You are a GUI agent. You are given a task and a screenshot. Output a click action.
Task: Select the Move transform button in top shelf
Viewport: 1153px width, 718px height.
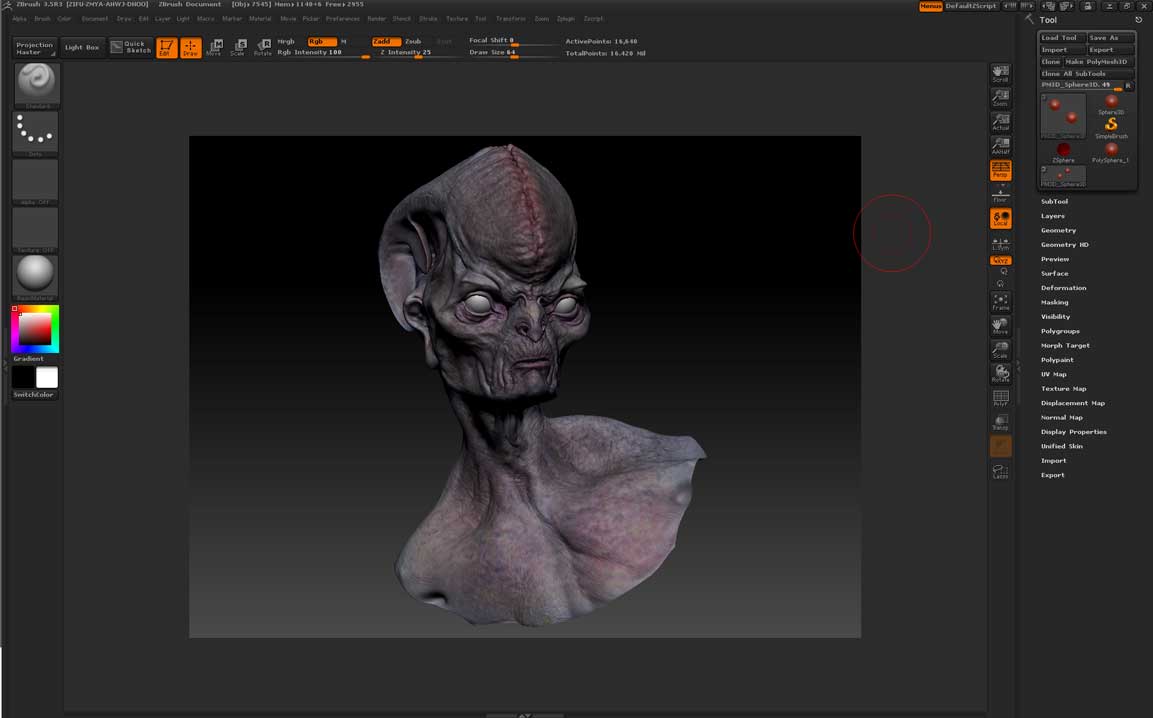[x=214, y=48]
